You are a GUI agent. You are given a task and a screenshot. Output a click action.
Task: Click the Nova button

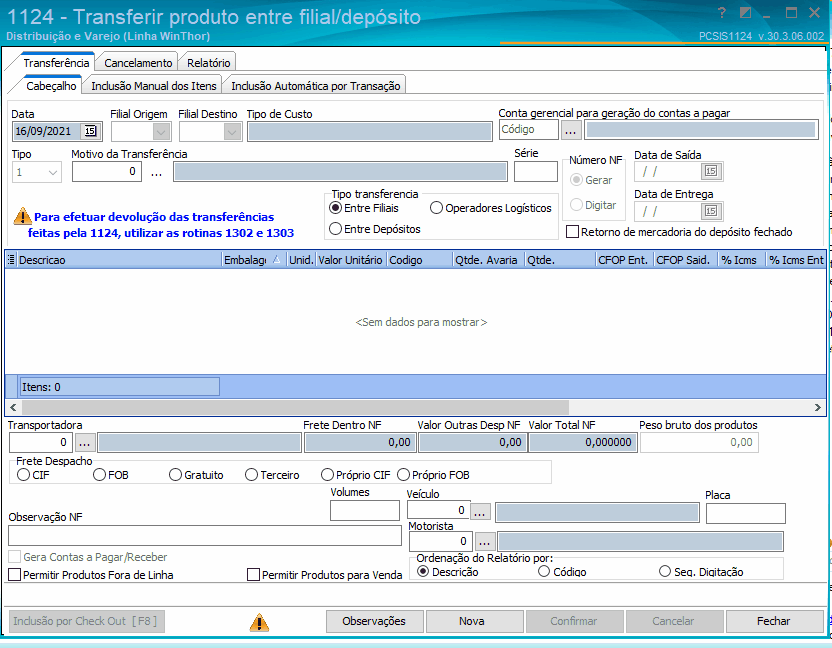click(472, 621)
